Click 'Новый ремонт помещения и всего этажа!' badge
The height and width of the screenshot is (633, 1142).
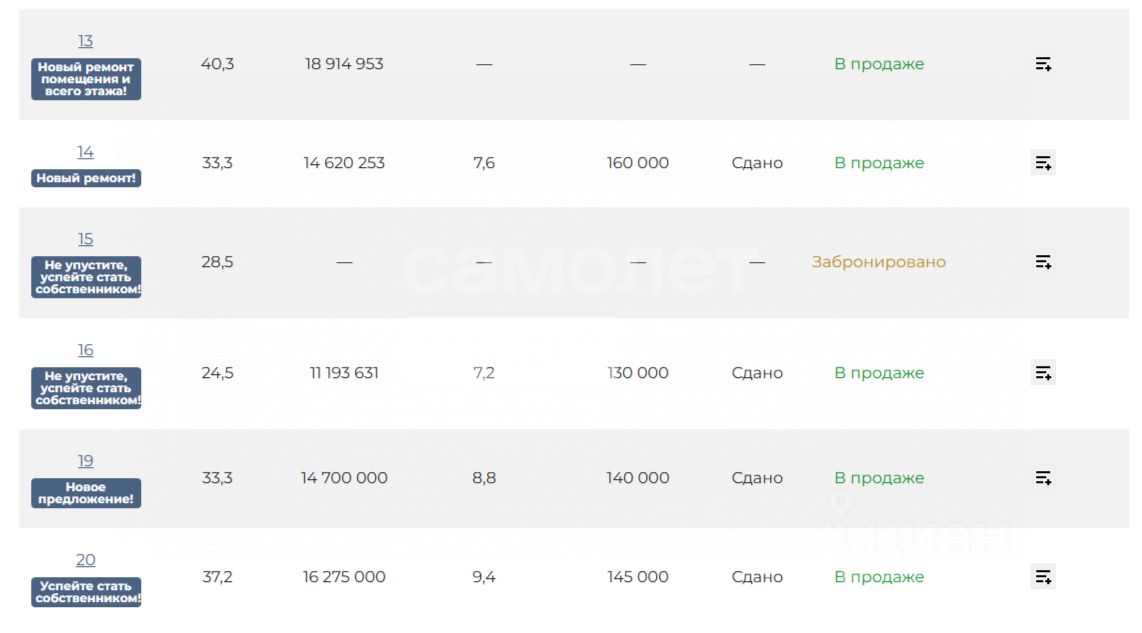click(86, 79)
